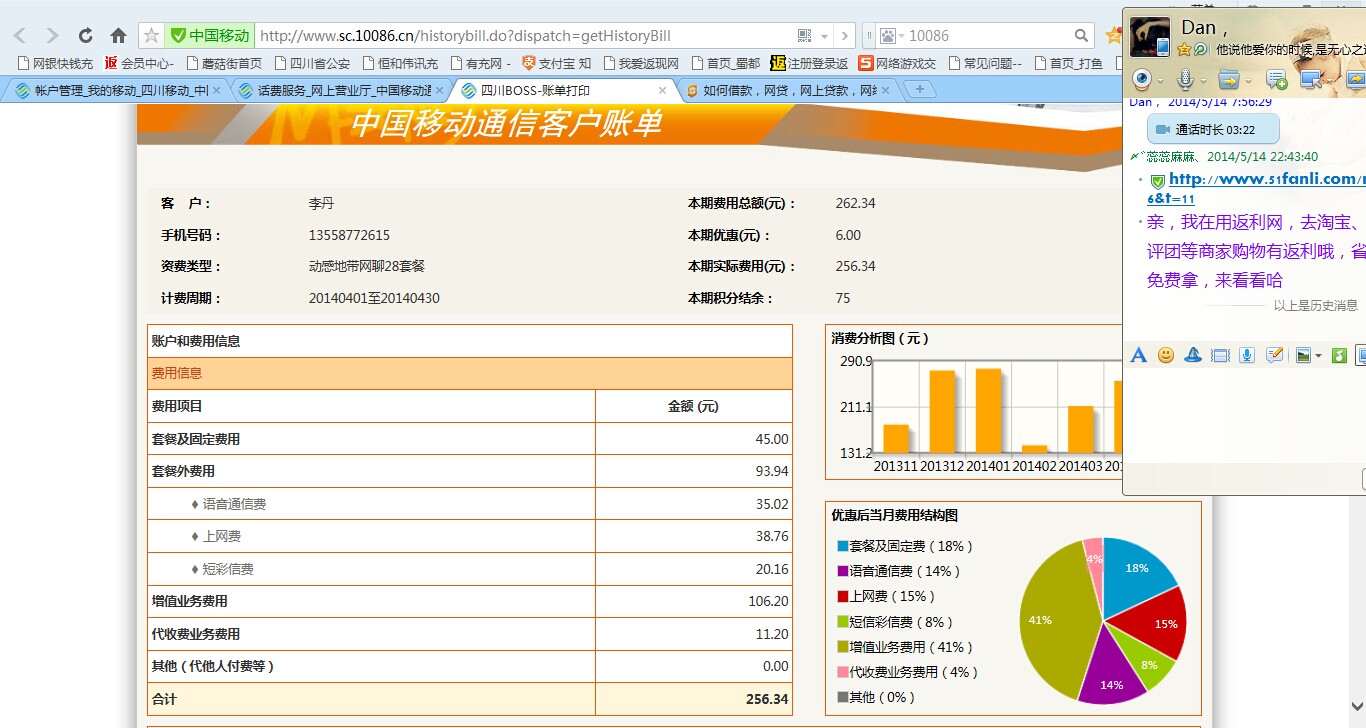Go to the browser home page
The height and width of the screenshot is (728, 1366).
(118, 36)
